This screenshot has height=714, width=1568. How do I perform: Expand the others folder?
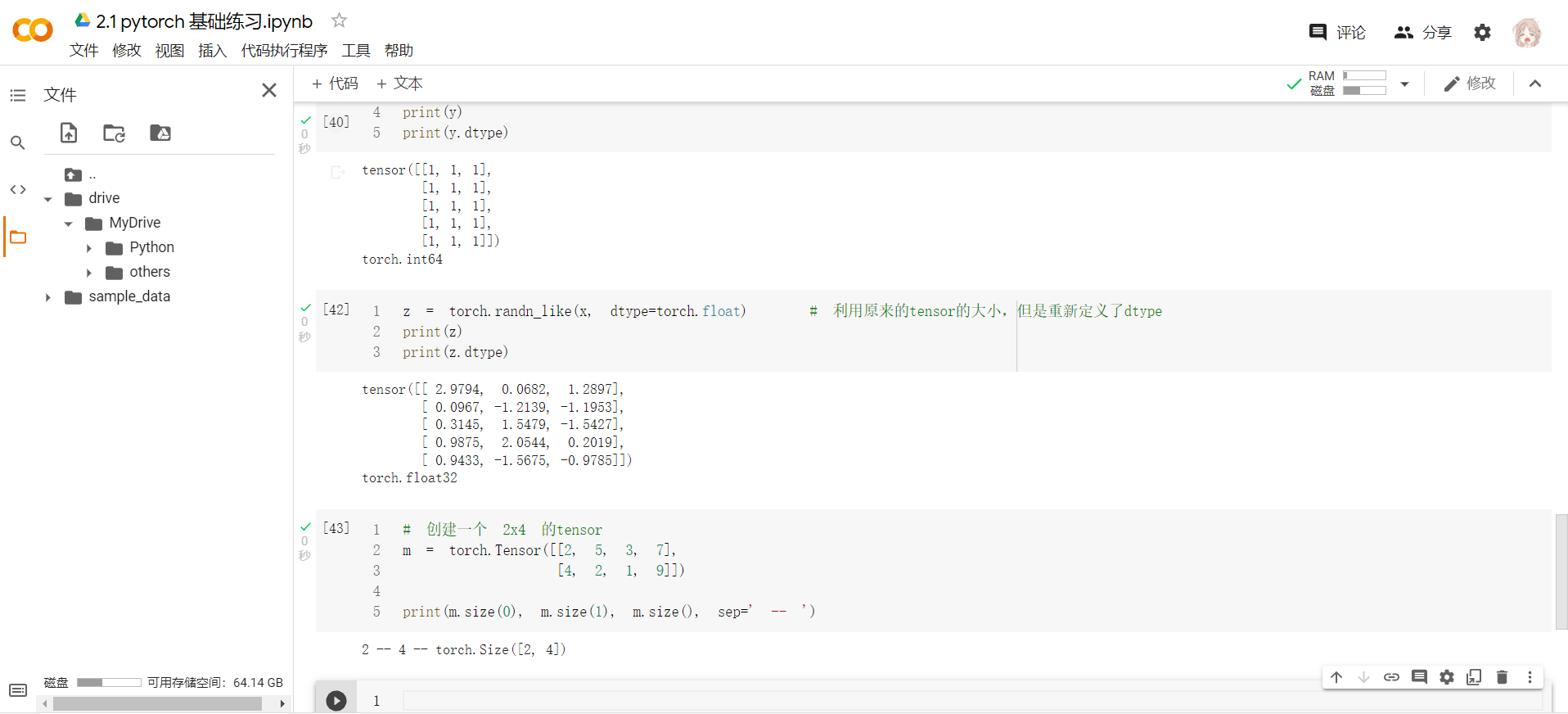(x=89, y=273)
